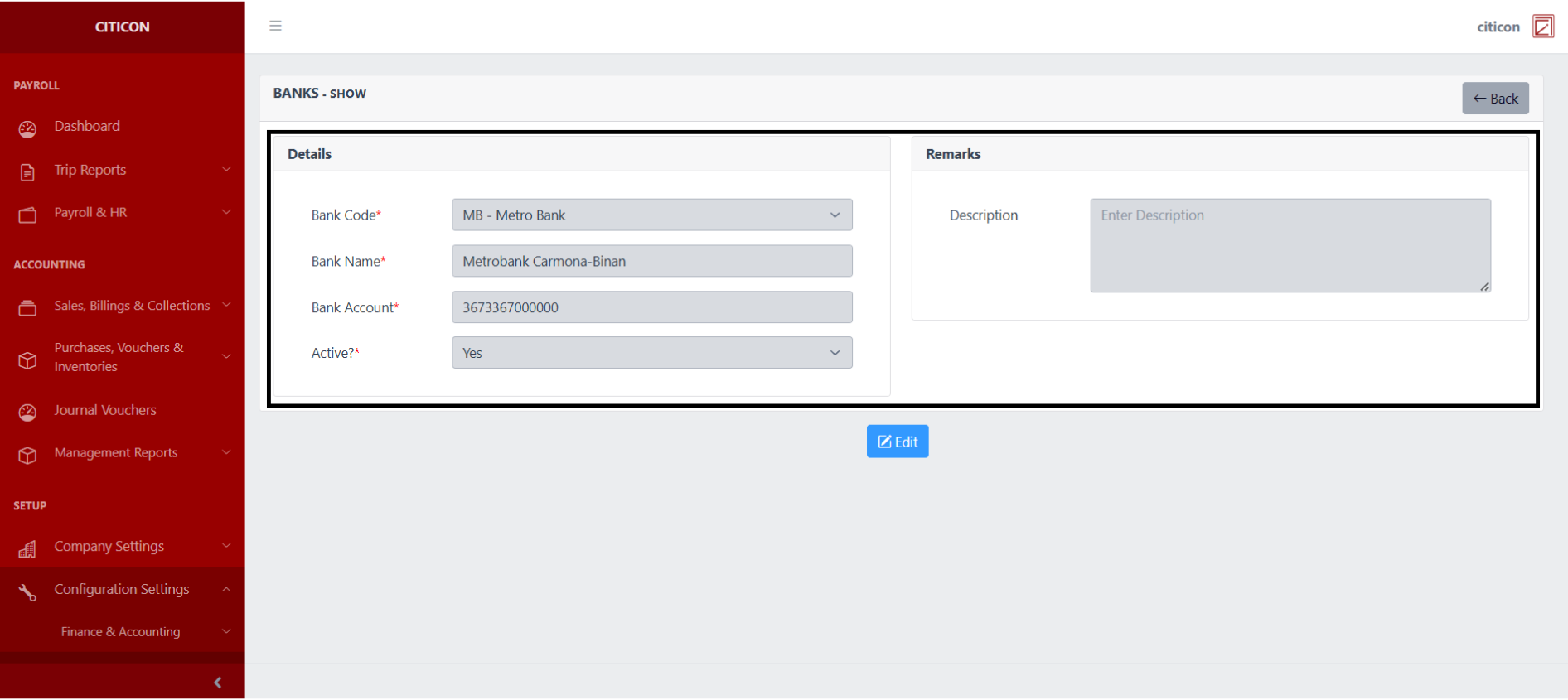This screenshot has height=700, width=1568.
Task: Click the Description text area
Action: [1290, 245]
